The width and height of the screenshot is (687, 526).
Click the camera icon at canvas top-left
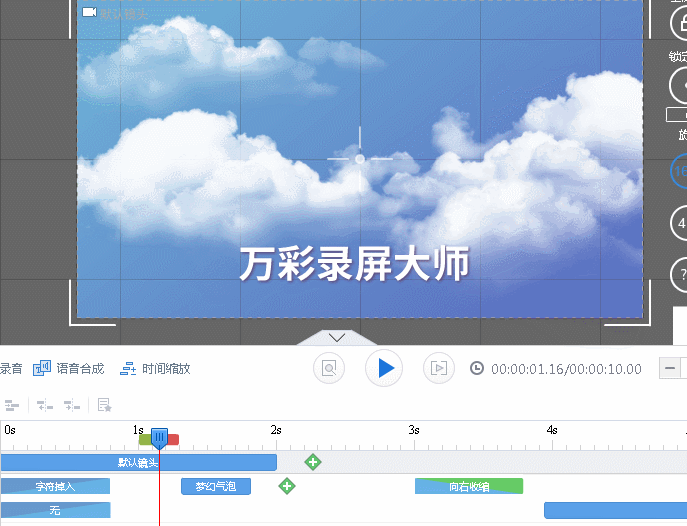coord(89,13)
